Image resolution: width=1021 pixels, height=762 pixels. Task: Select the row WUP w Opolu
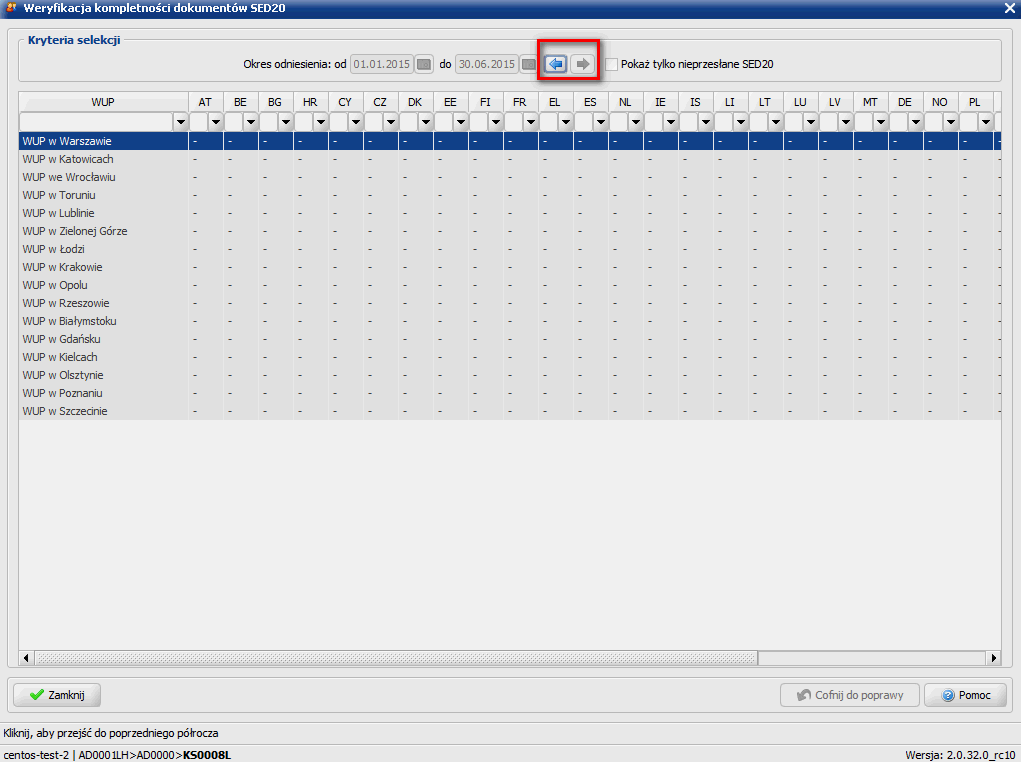tap(510, 285)
